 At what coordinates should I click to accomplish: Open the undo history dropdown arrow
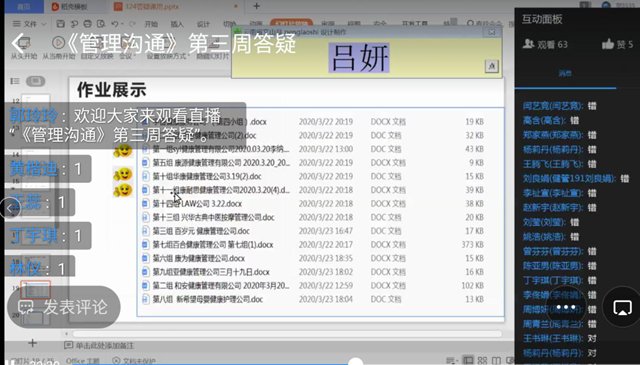tap(123, 24)
